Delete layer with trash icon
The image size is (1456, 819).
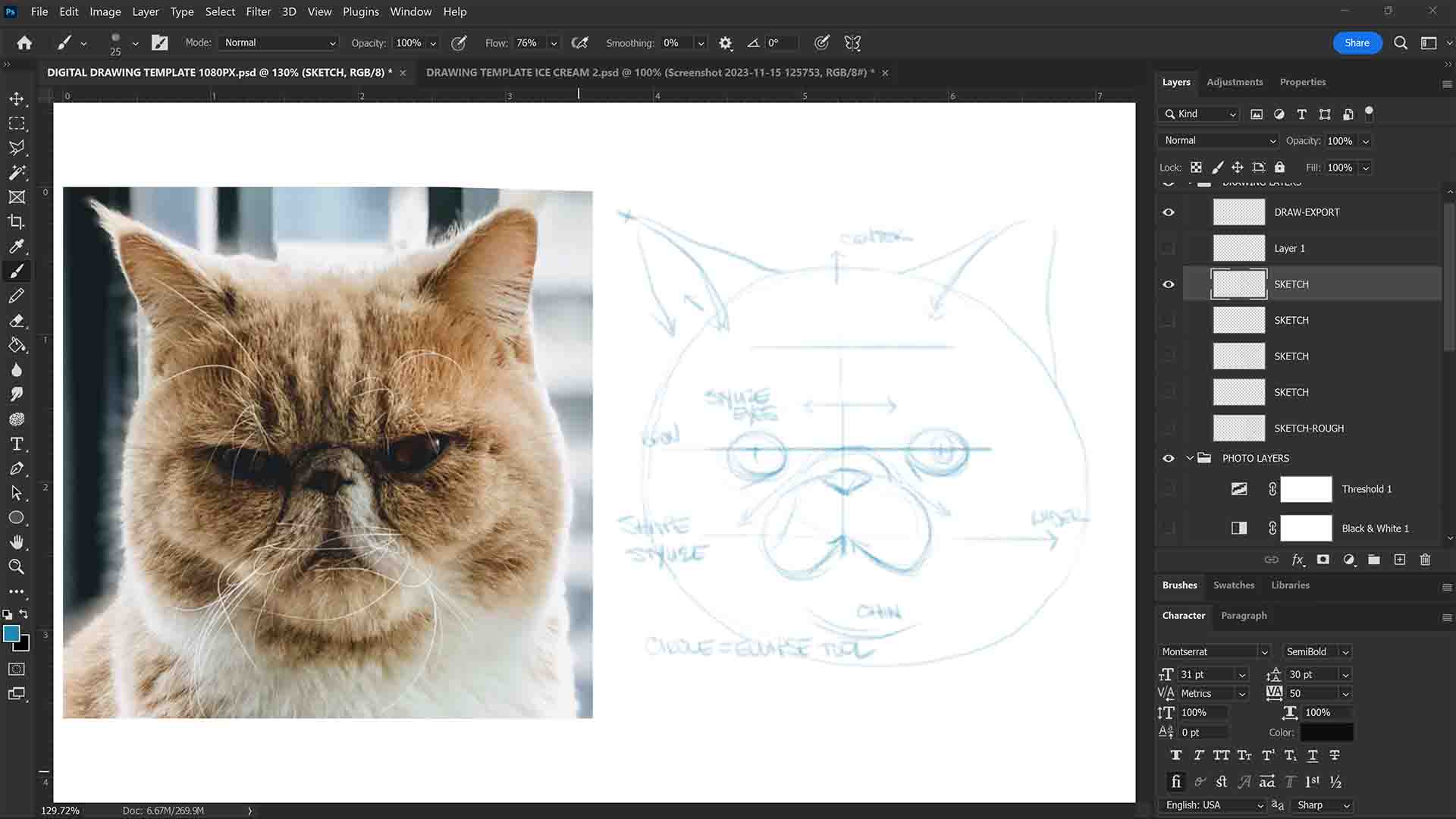[x=1425, y=560]
